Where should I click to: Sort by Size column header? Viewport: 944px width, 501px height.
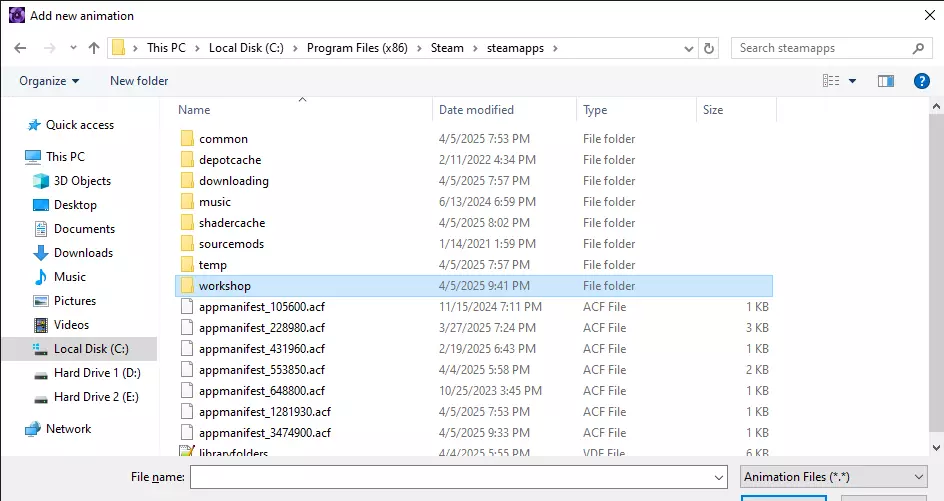point(713,110)
